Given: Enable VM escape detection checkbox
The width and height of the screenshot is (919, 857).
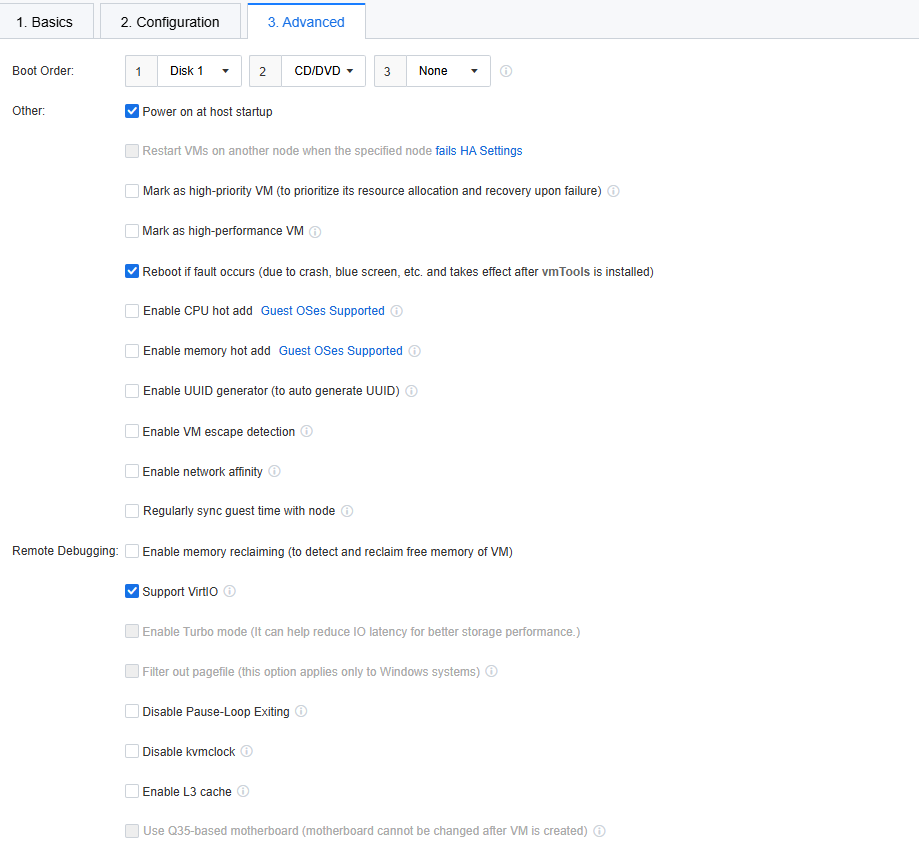Looking at the screenshot, I should pos(132,431).
